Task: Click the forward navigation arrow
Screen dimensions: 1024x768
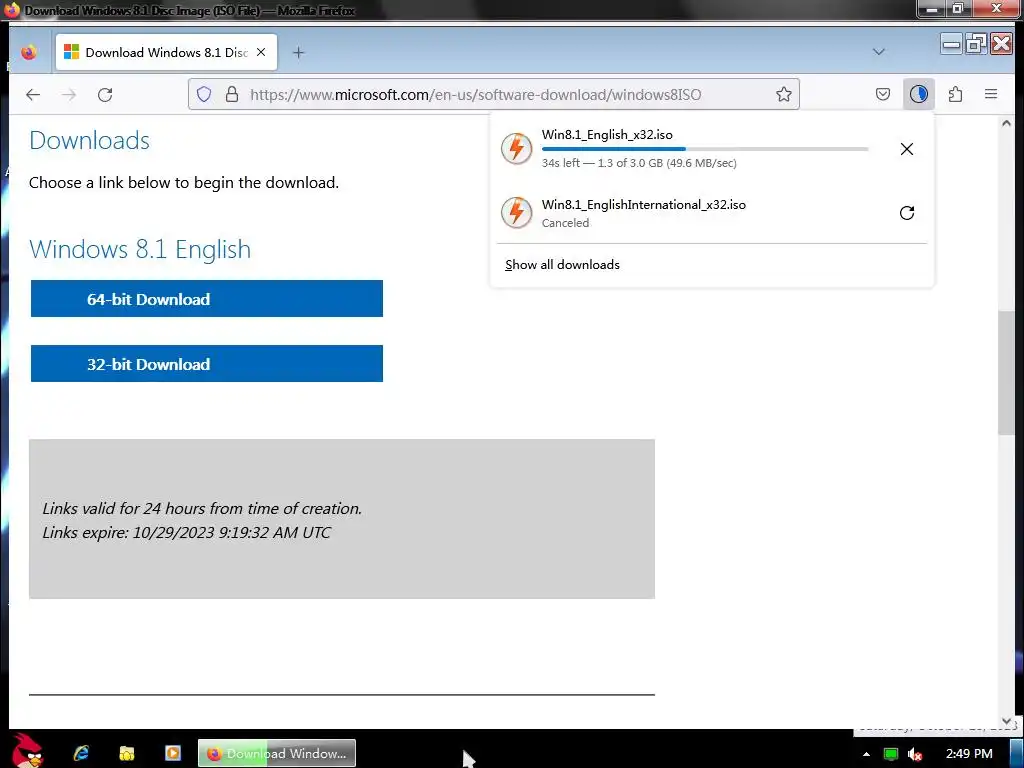Action: [69, 95]
